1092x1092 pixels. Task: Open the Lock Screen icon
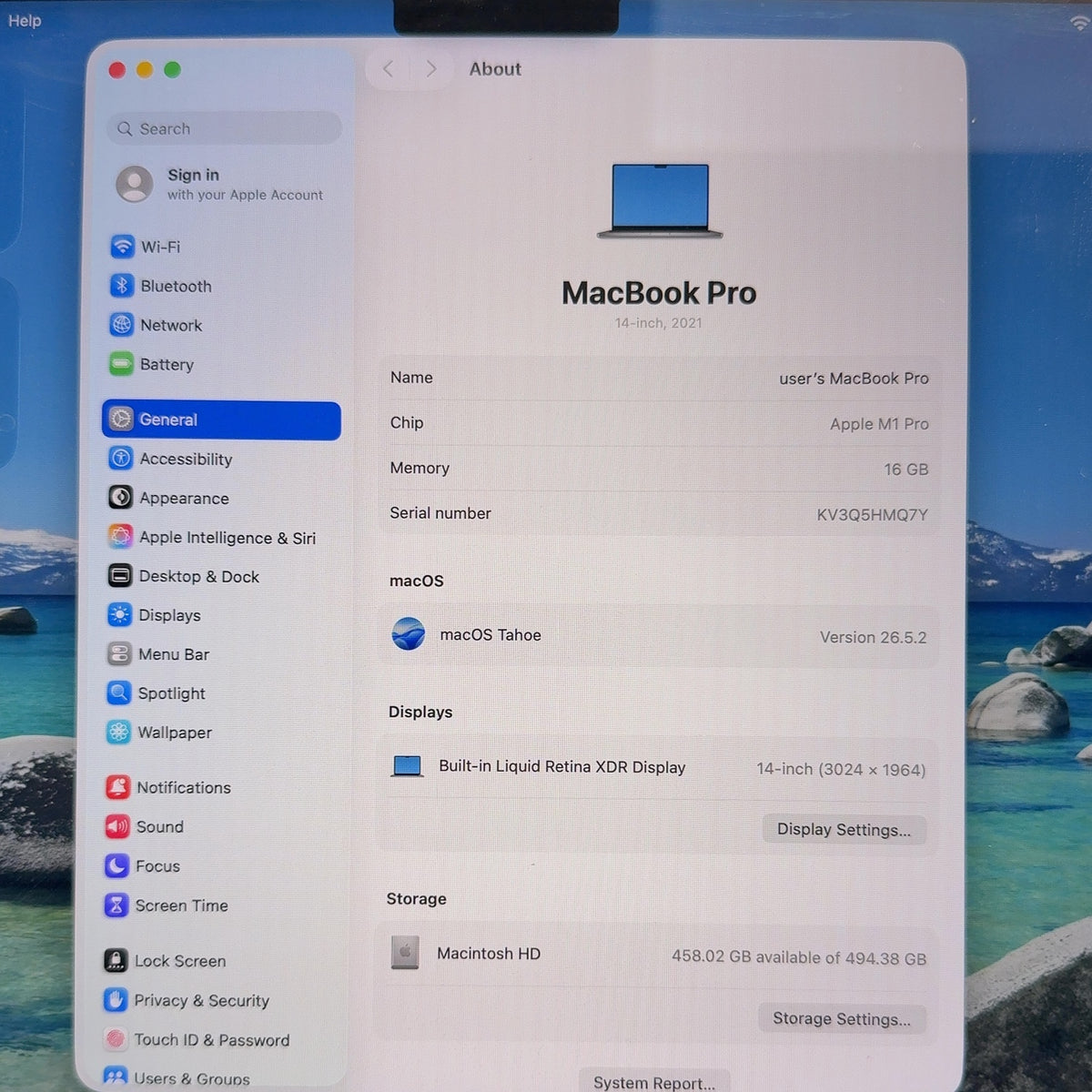tap(116, 961)
